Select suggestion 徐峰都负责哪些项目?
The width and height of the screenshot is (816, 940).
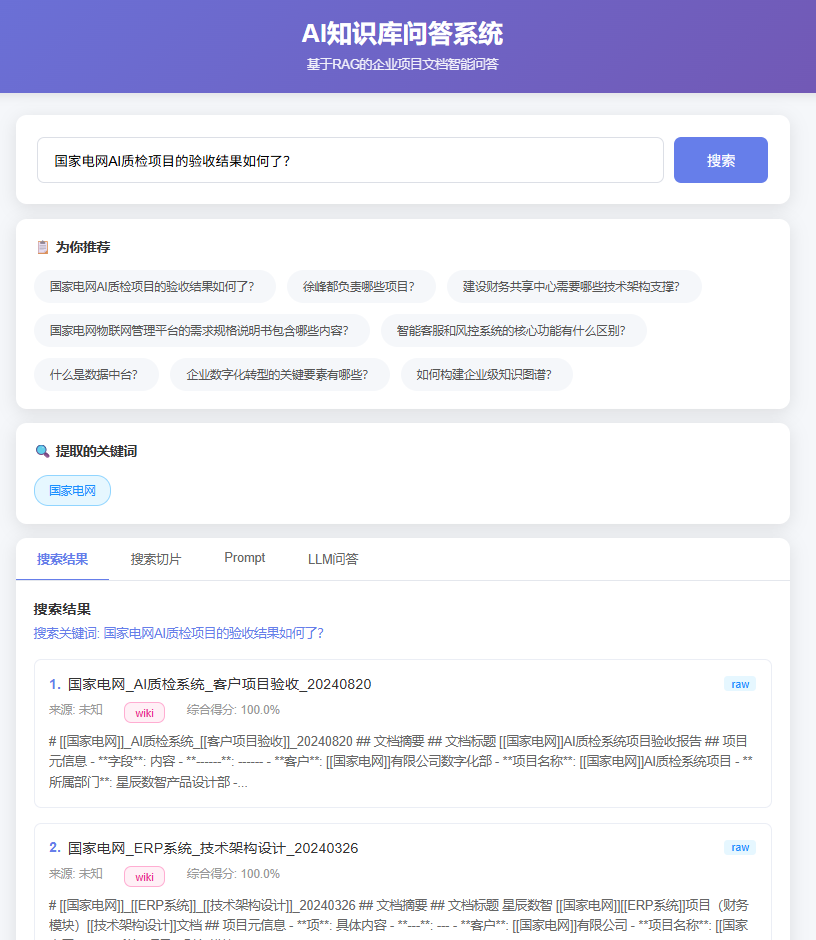[x=361, y=287]
